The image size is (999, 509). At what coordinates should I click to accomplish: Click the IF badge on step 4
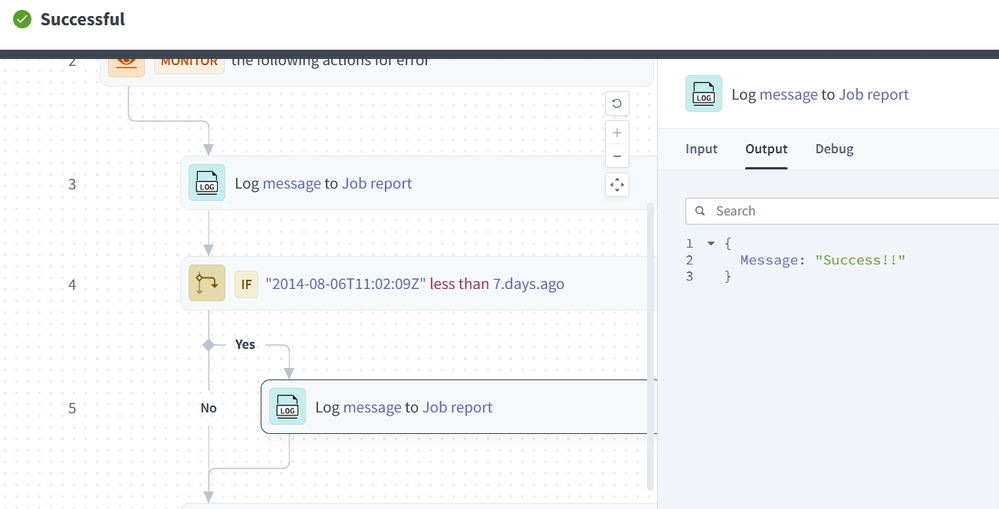coord(247,284)
